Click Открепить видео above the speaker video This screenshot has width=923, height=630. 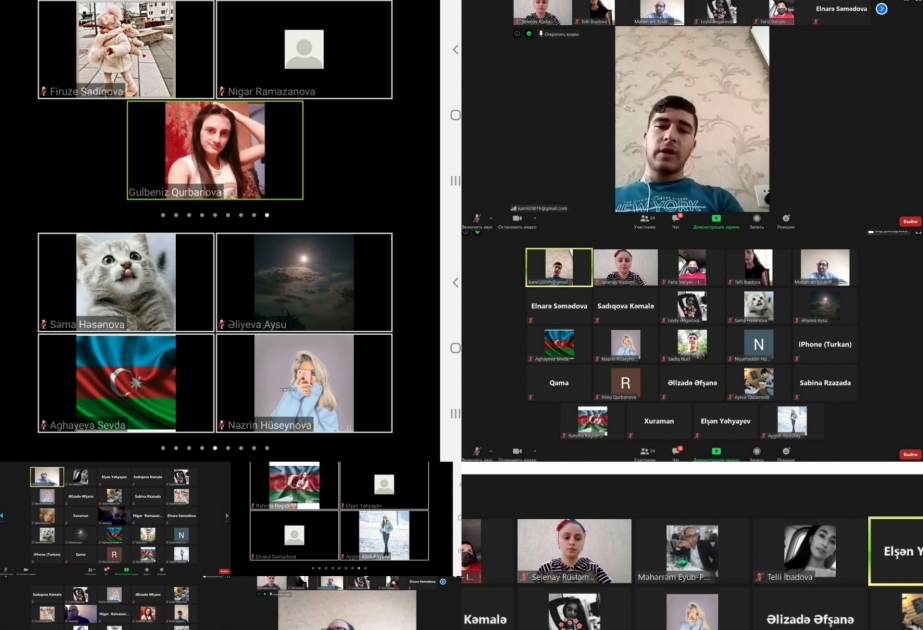559,34
